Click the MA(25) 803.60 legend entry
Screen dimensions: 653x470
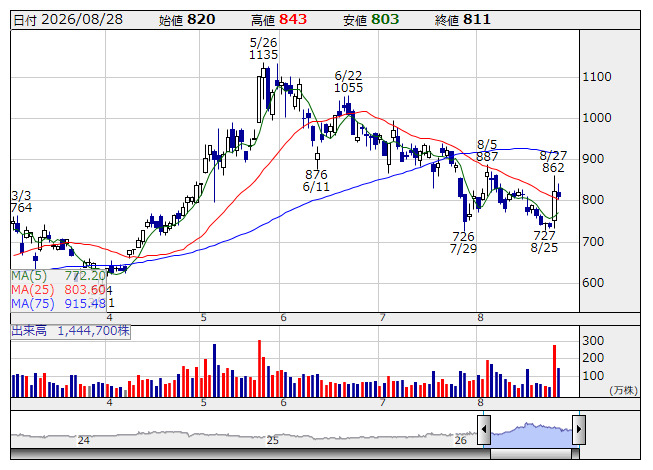pos(59,290)
